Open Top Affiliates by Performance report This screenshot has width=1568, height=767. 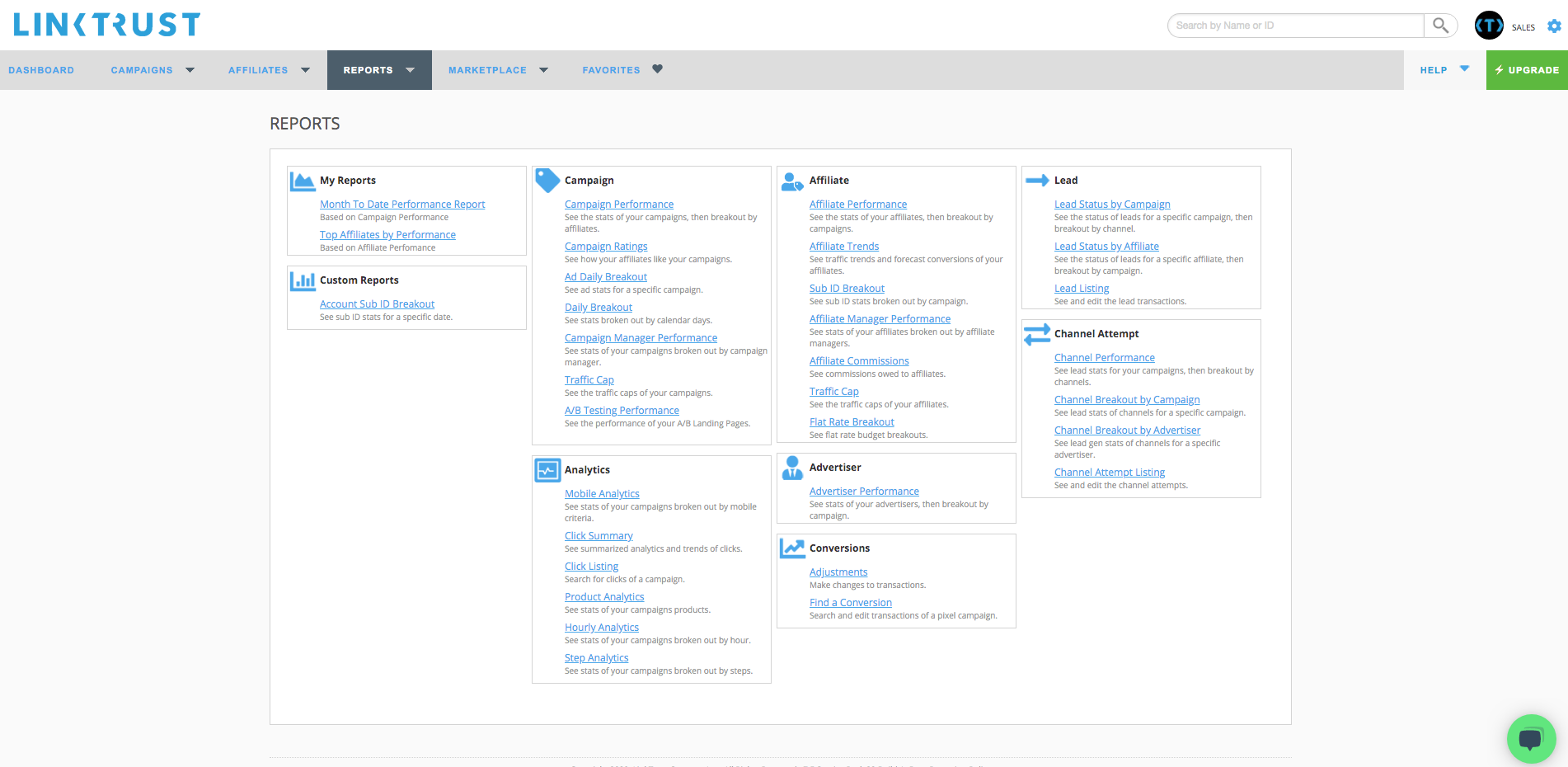tap(387, 235)
